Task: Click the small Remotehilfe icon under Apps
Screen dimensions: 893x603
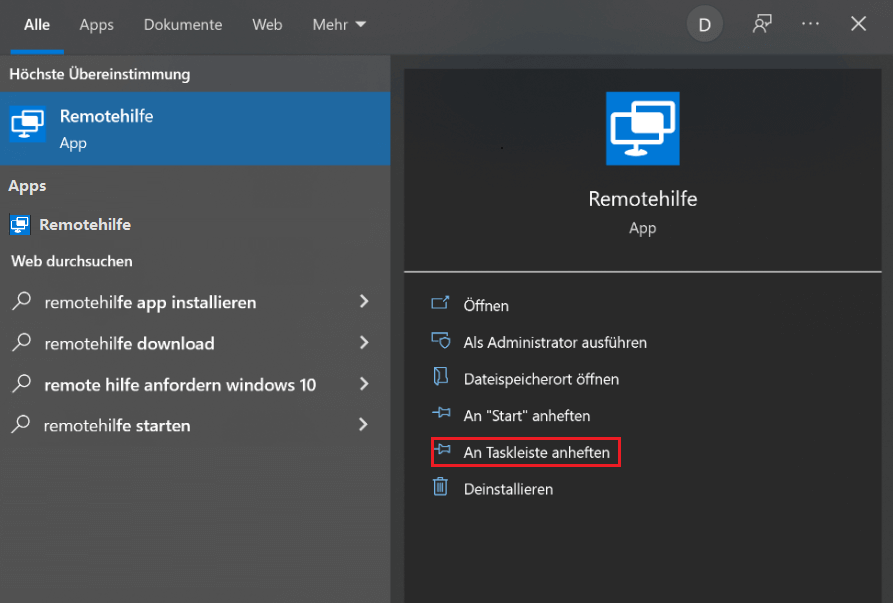Action: point(20,224)
